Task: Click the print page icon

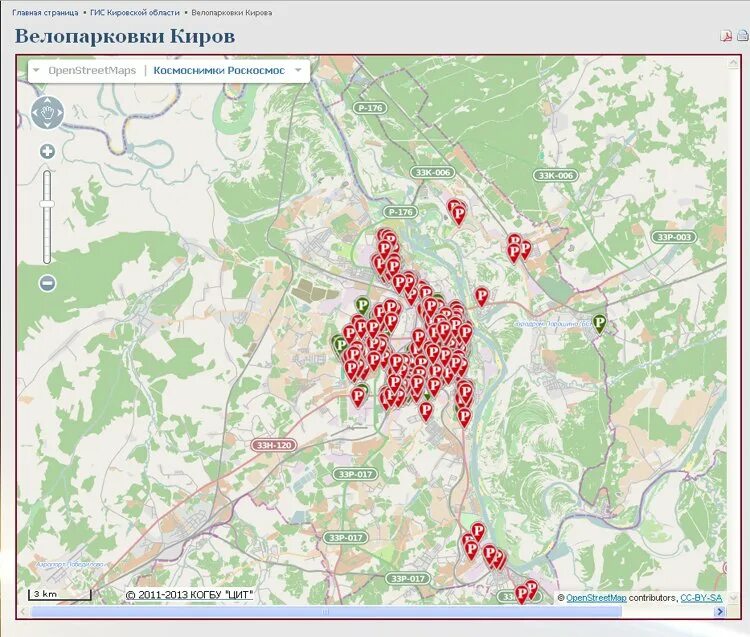Action: 742,35
